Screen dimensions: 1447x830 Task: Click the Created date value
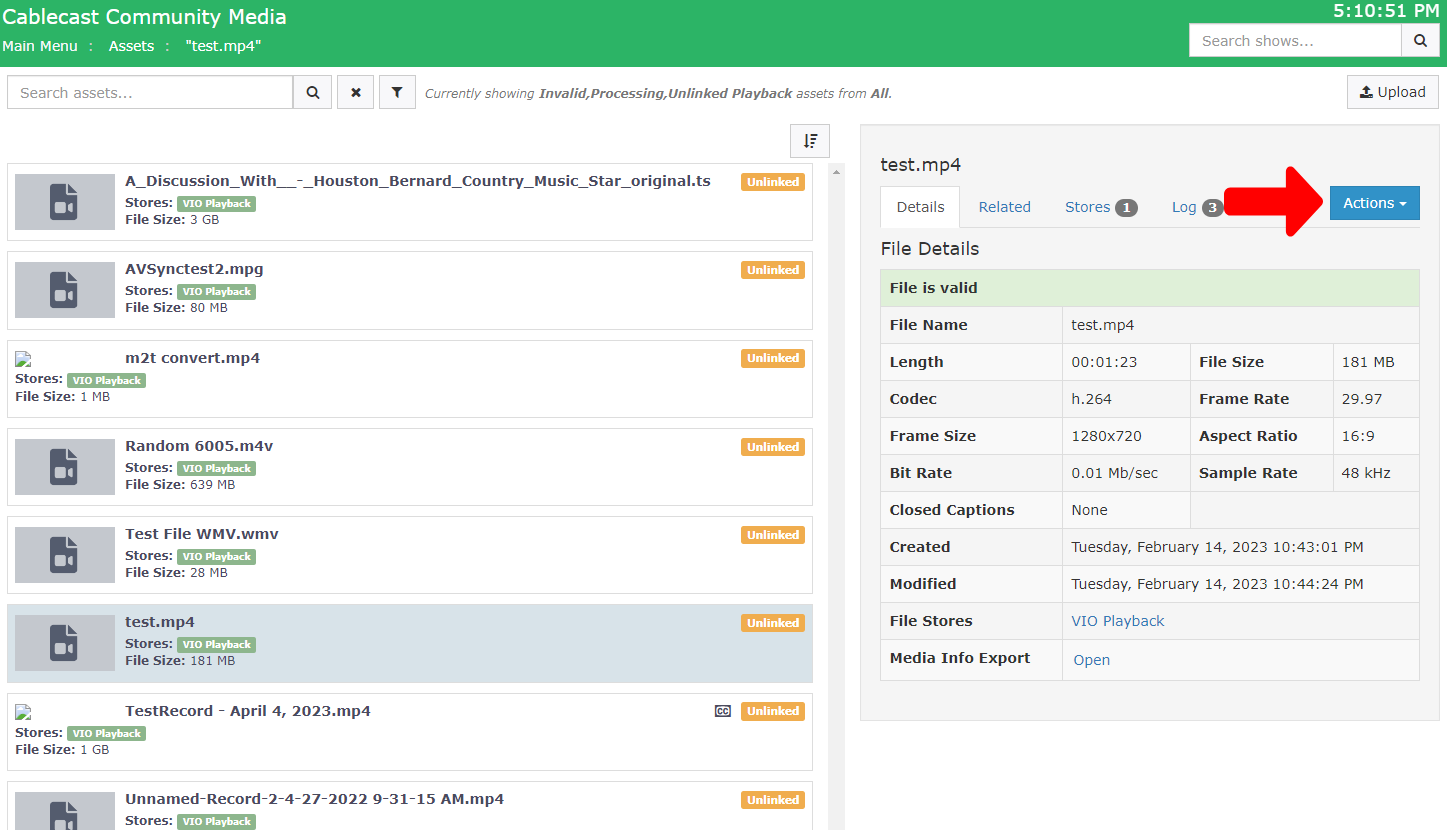pyautogui.click(x=1217, y=547)
